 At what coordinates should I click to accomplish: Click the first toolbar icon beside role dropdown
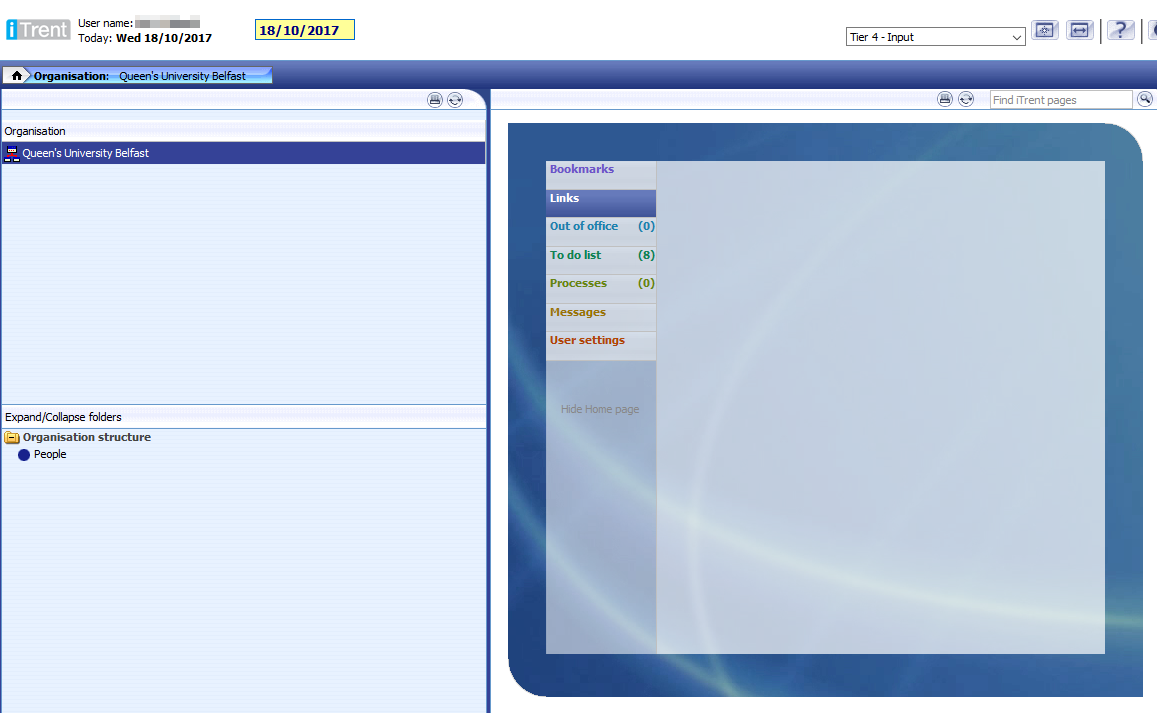1044,31
